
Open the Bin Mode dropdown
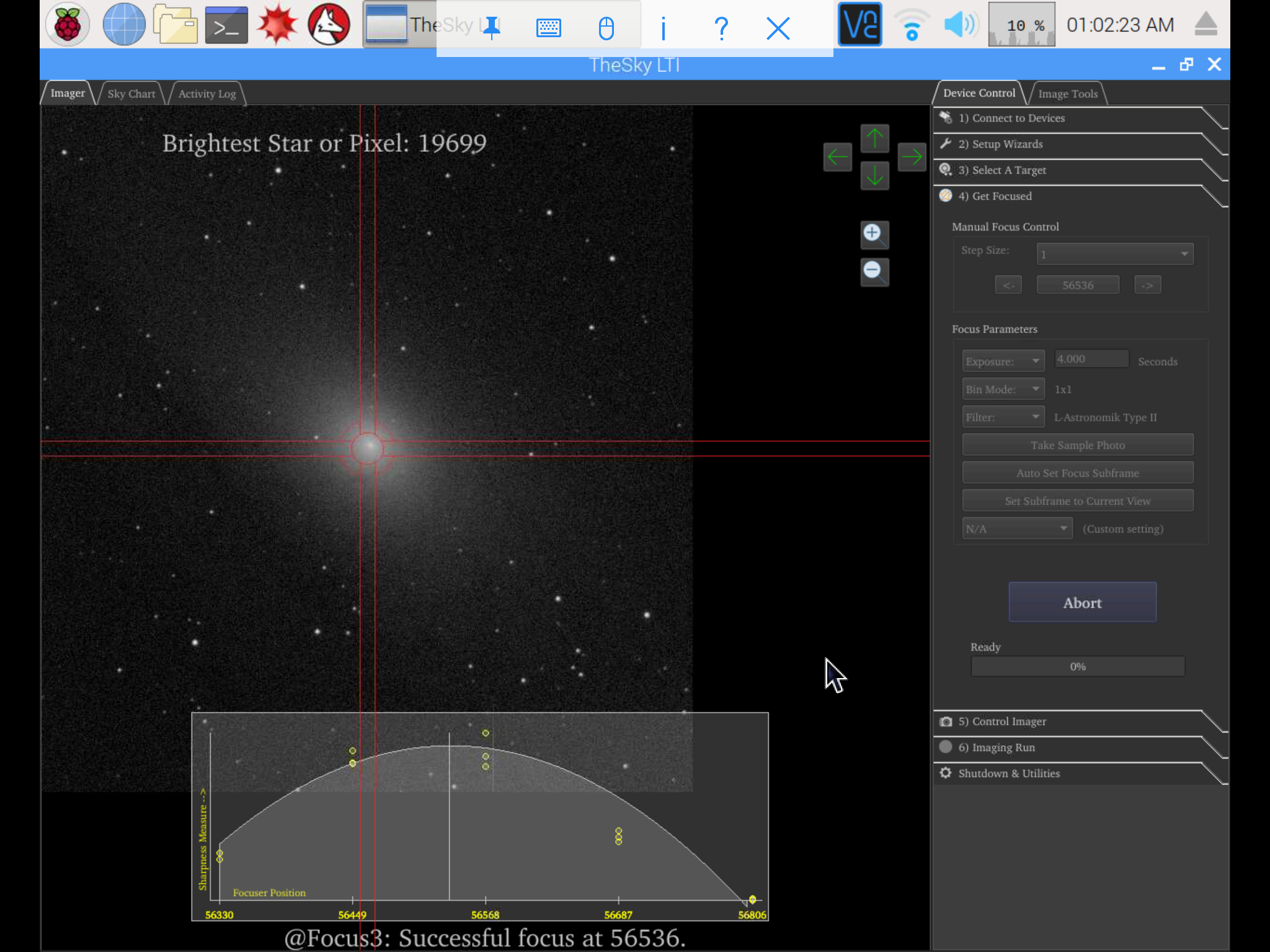pyautogui.click(x=1003, y=389)
